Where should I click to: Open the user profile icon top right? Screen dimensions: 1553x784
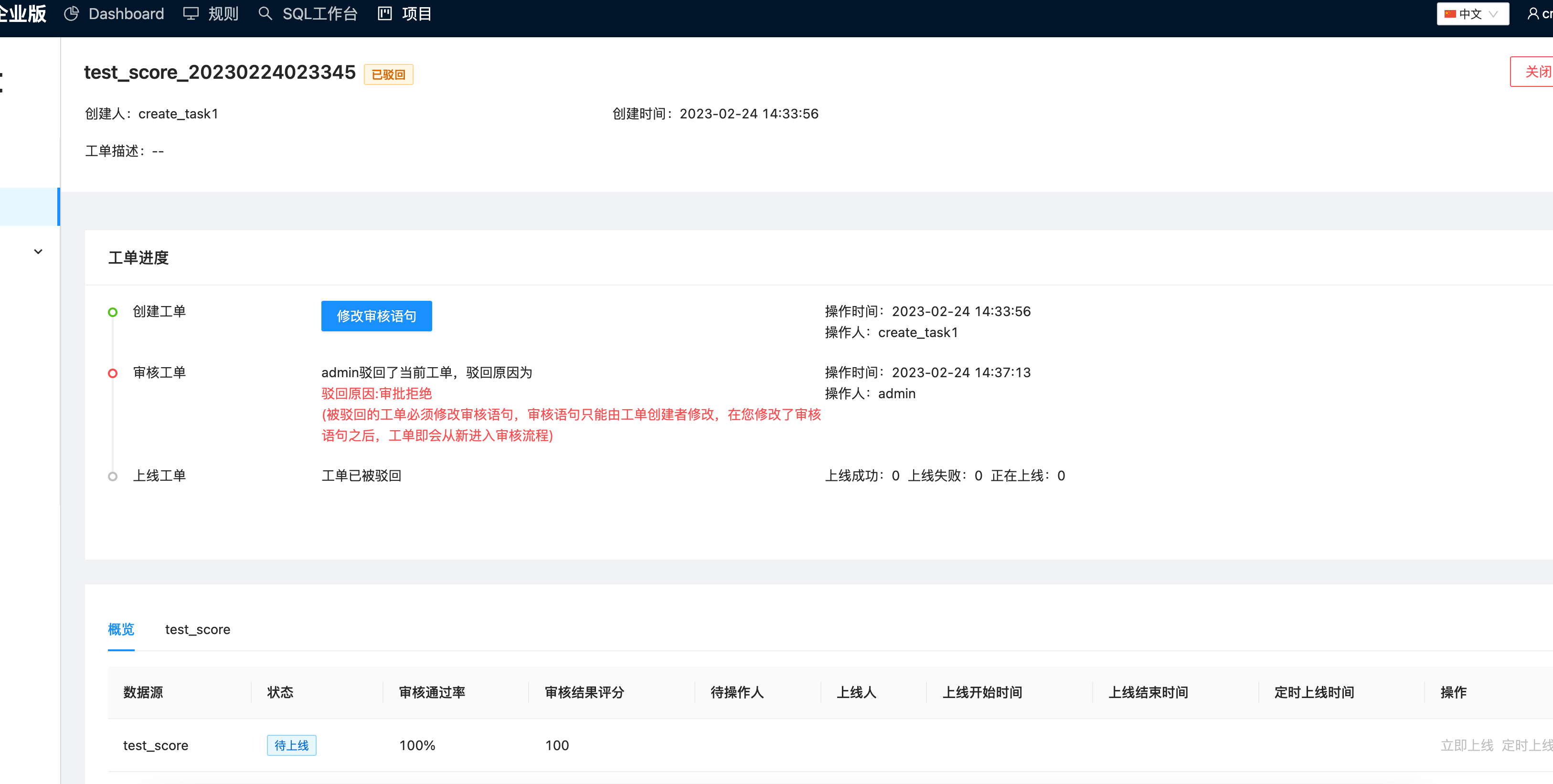coord(1532,13)
